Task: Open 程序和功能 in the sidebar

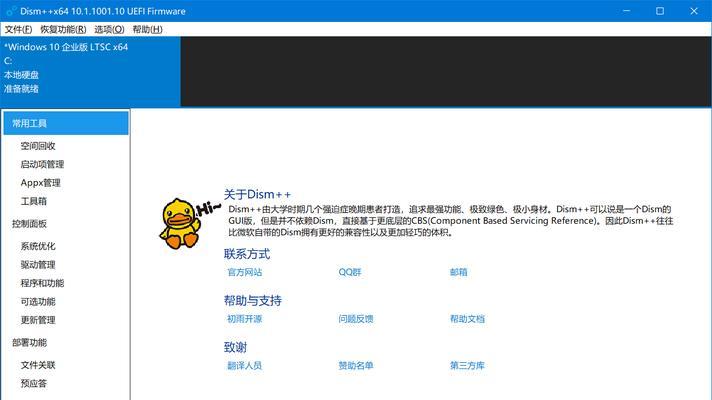Action: pos(42,283)
